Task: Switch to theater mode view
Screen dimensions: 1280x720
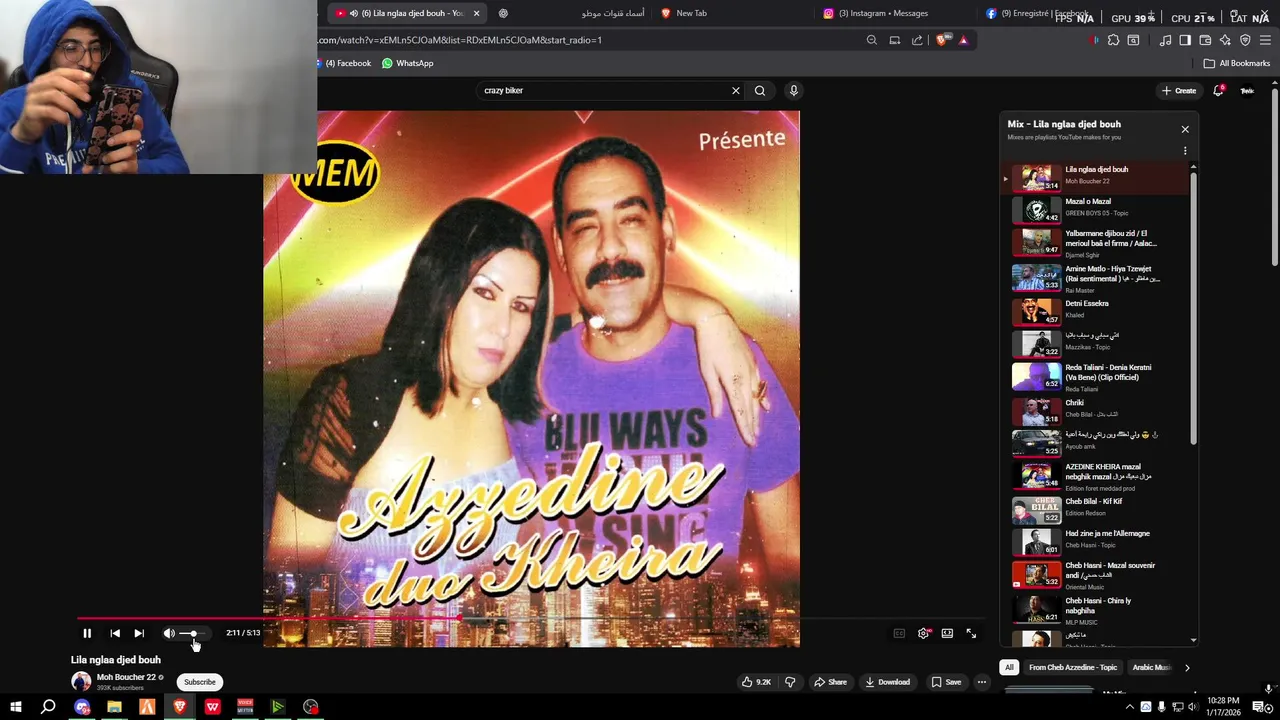Action: pyautogui.click(x=947, y=633)
